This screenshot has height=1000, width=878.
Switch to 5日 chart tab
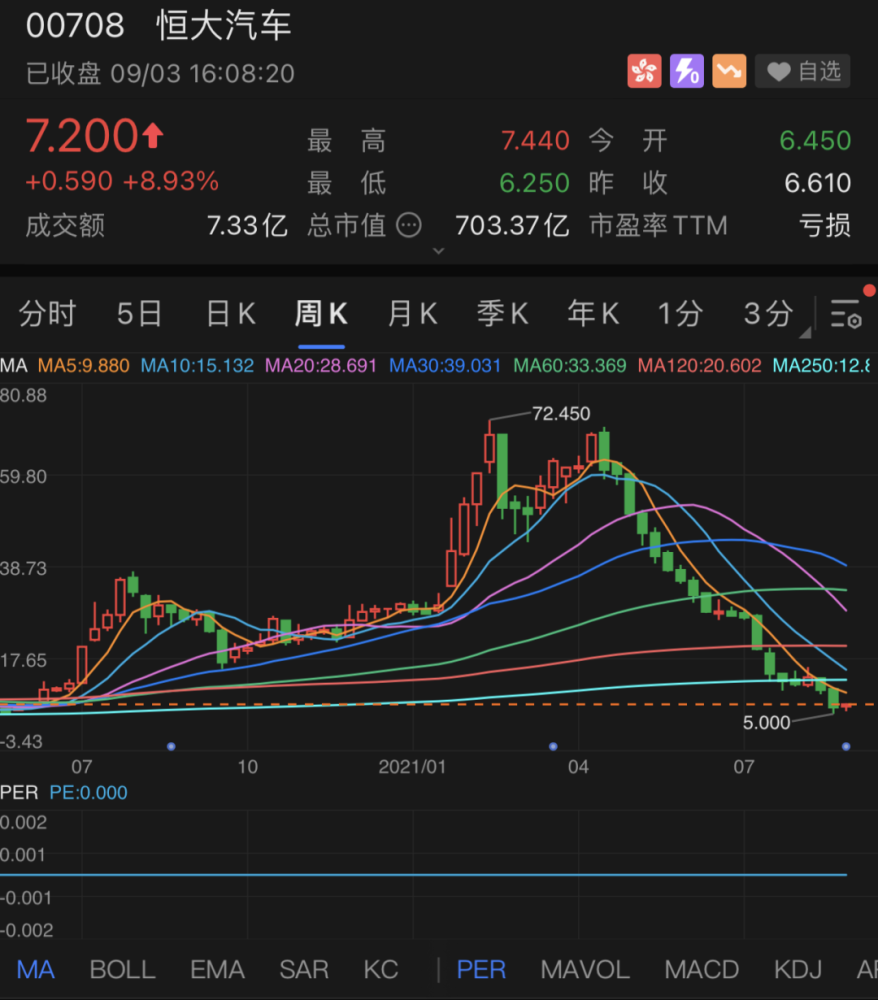tap(139, 314)
